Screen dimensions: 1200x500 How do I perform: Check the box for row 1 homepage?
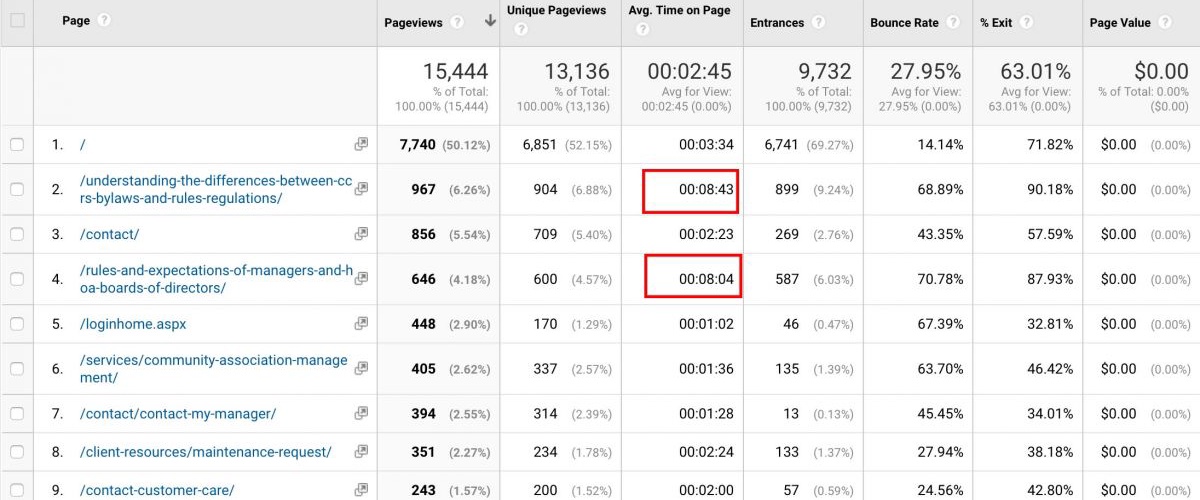pos(17,145)
